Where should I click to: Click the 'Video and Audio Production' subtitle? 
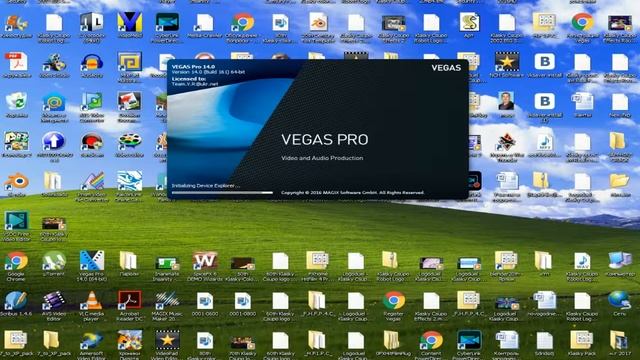pyautogui.click(x=322, y=158)
